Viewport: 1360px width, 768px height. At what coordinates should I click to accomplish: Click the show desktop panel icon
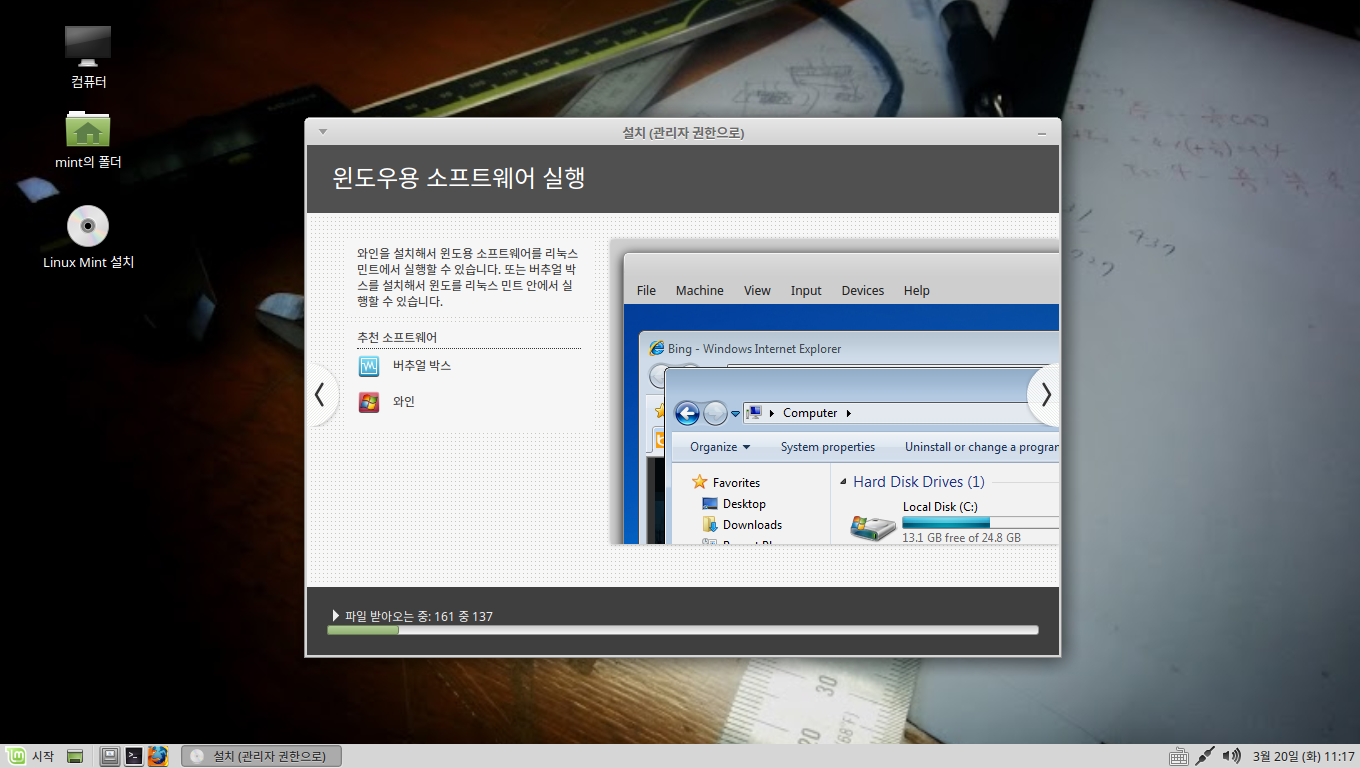75,757
